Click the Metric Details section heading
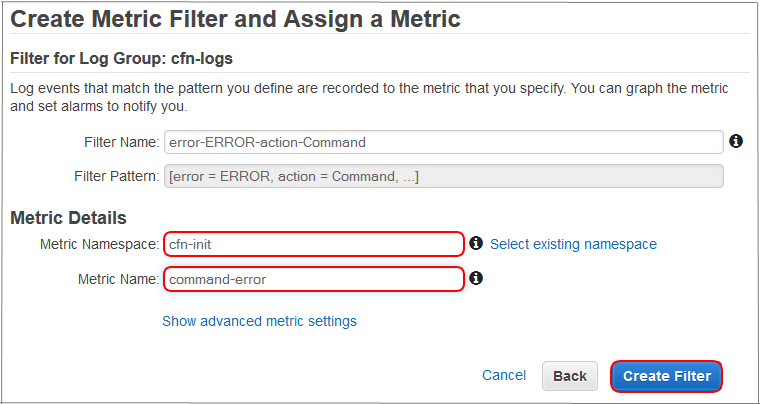Viewport: 760px width, 404px height. 68,218
